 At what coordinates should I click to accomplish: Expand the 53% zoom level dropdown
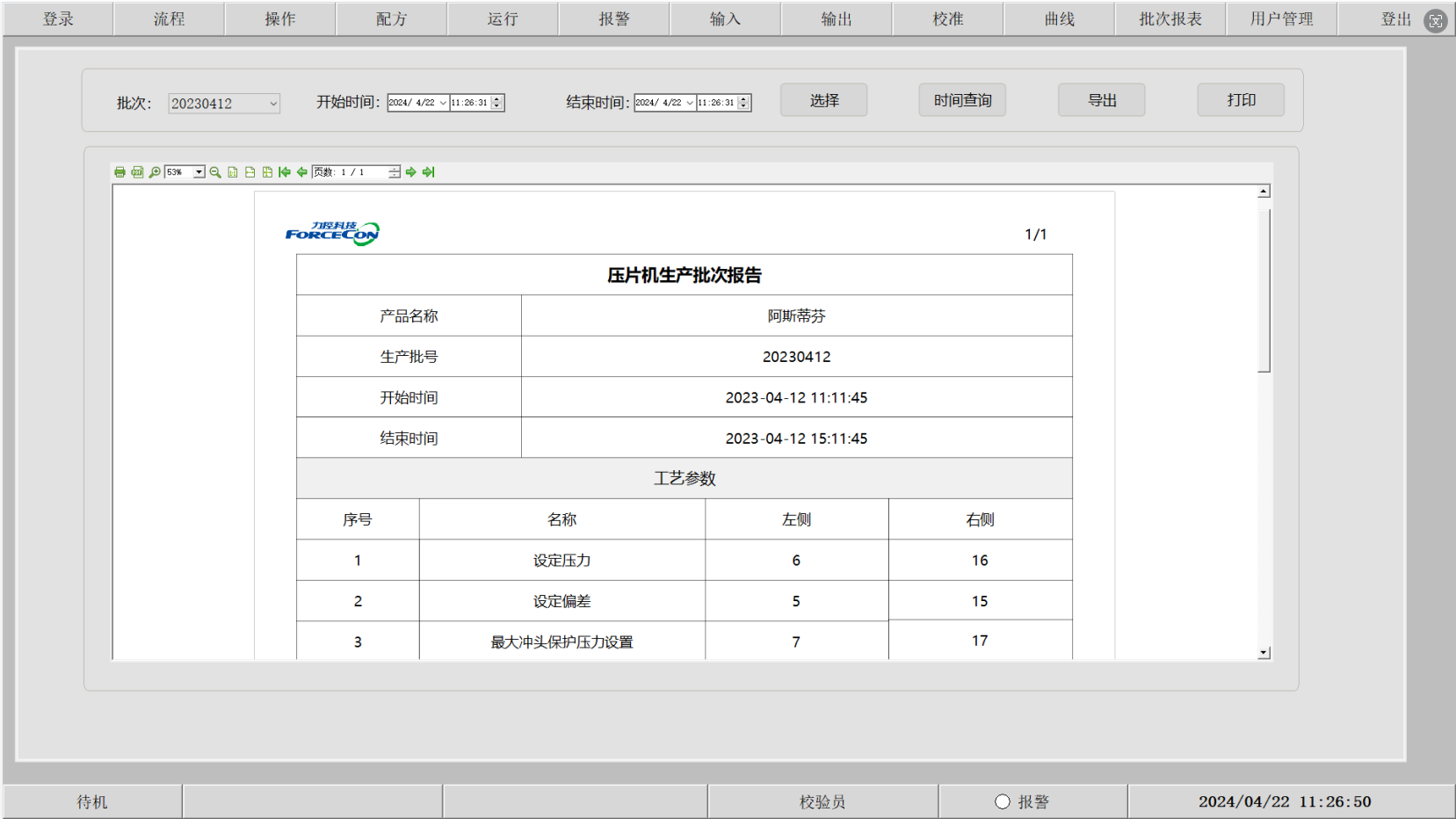coord(199,172)
